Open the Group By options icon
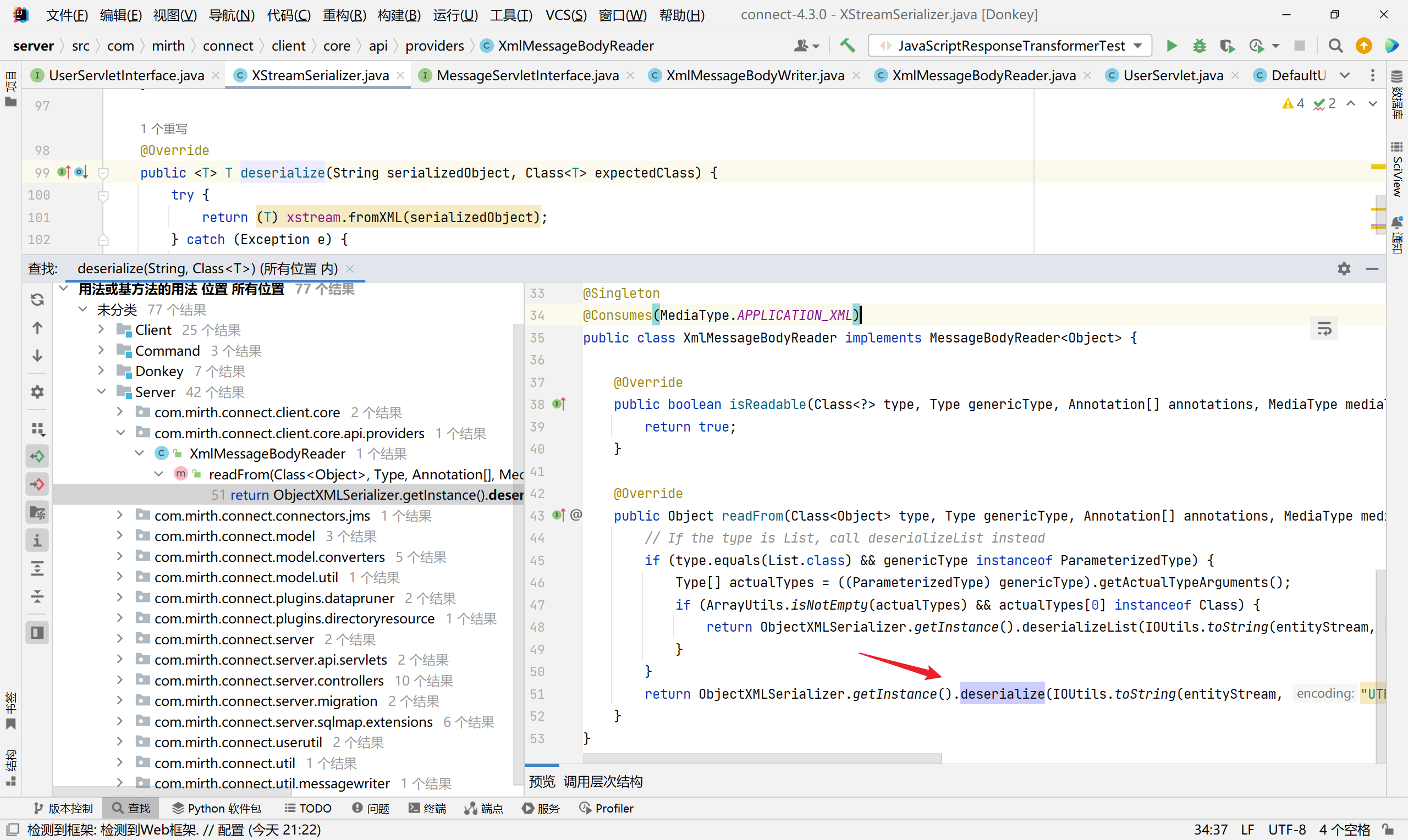 (37, 429)
